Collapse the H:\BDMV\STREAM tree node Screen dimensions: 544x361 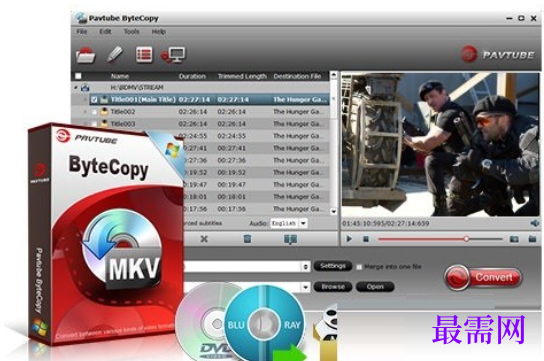[76, 87]
